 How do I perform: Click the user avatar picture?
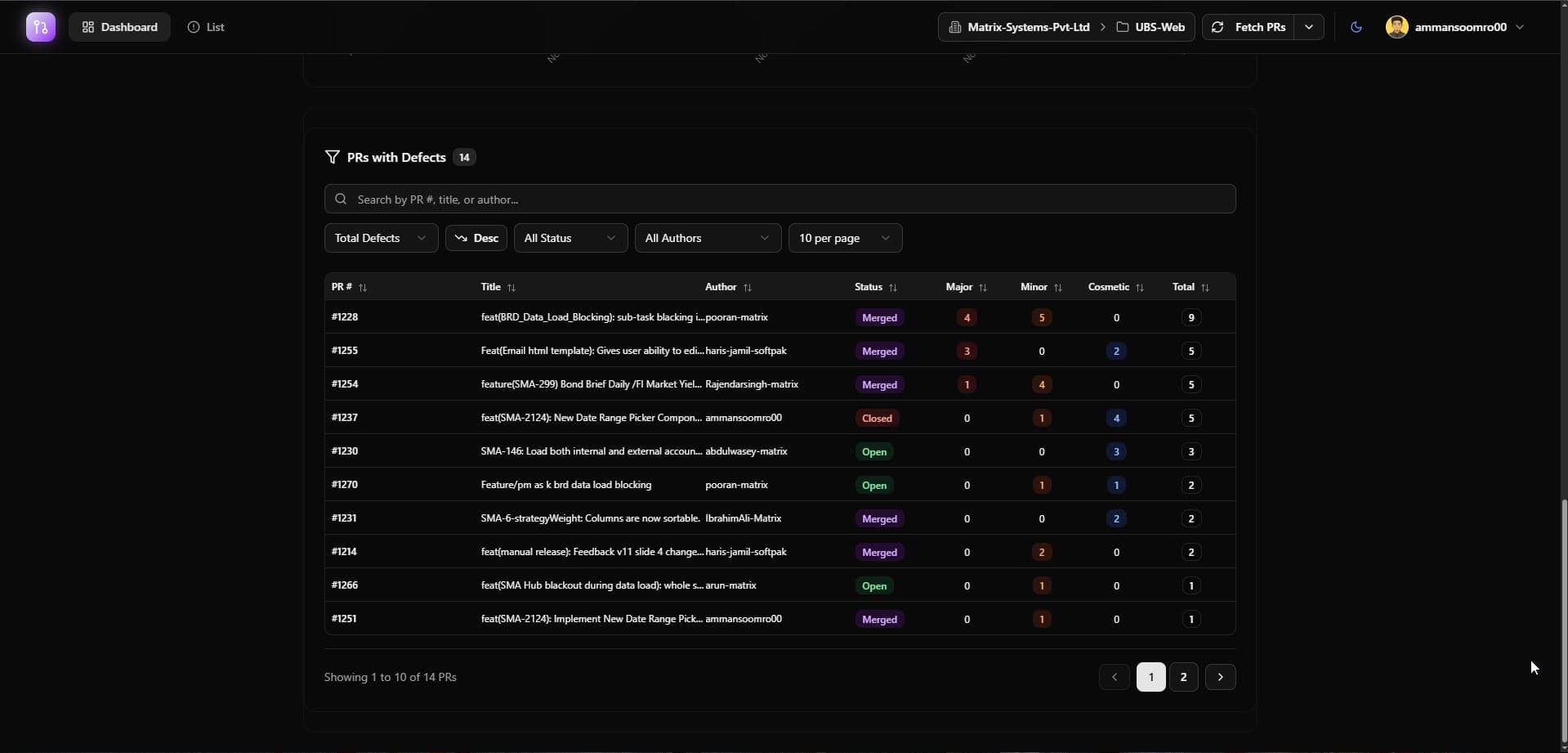pos(1396,27)
